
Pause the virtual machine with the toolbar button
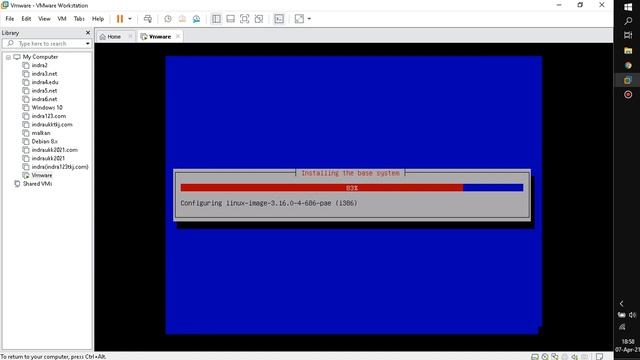pos(120,19)
